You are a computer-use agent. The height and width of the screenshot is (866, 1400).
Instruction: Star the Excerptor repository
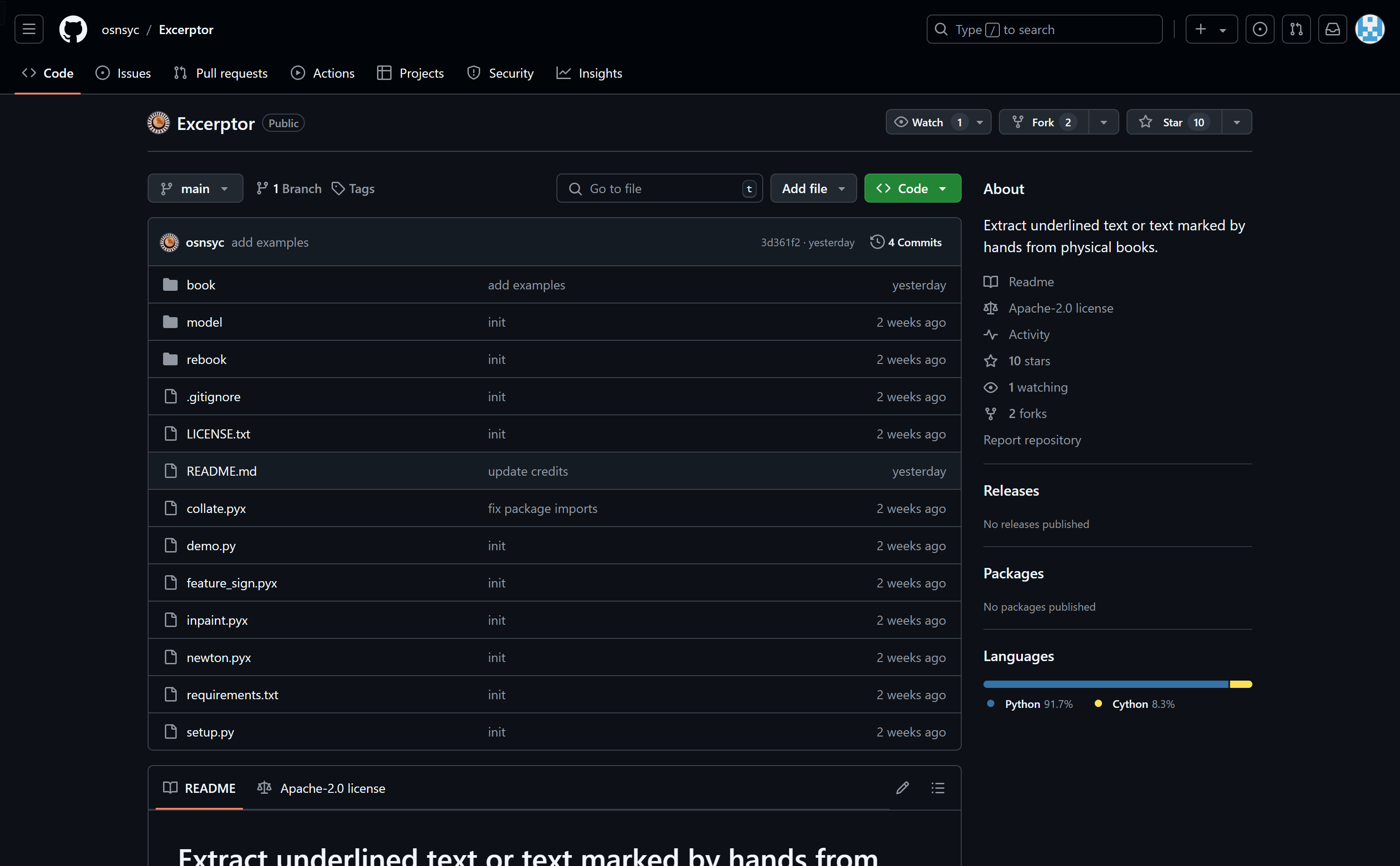(x=1174, y=122)
